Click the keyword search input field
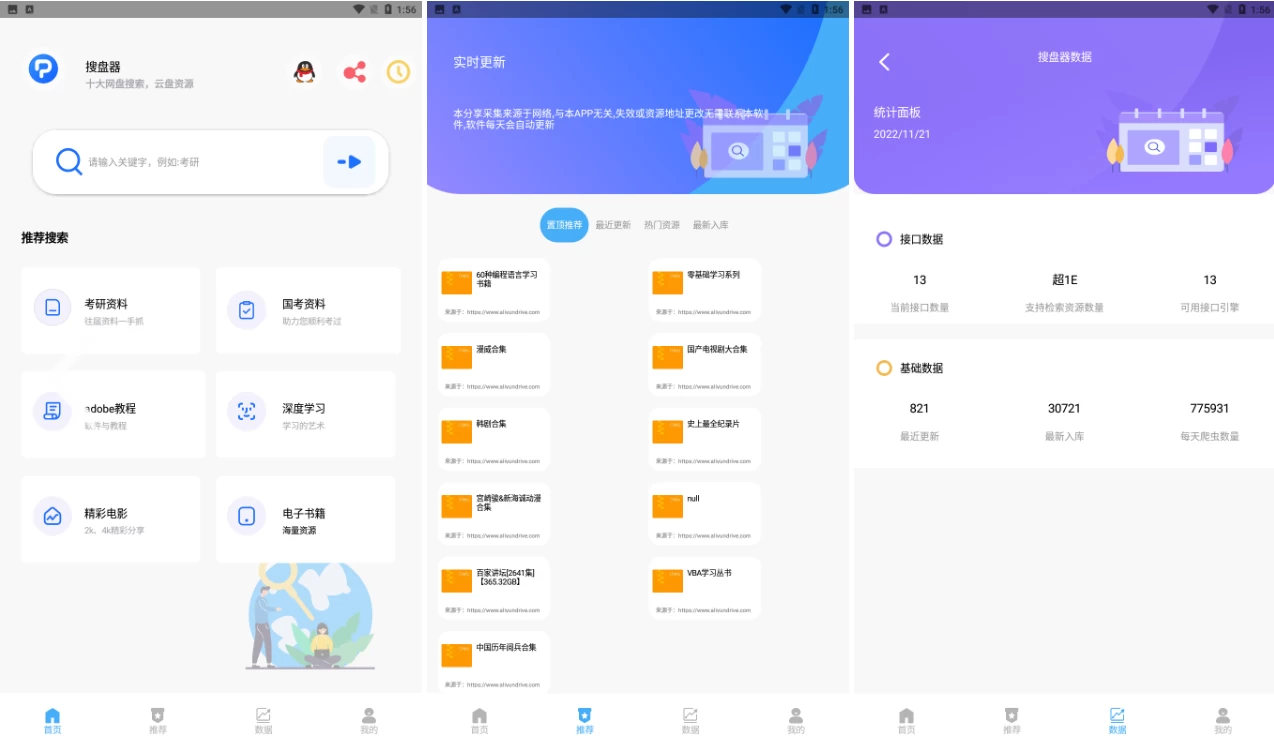Image resolution: width=1274 pixels, height=745 pixels. click(x=200, y=162)
